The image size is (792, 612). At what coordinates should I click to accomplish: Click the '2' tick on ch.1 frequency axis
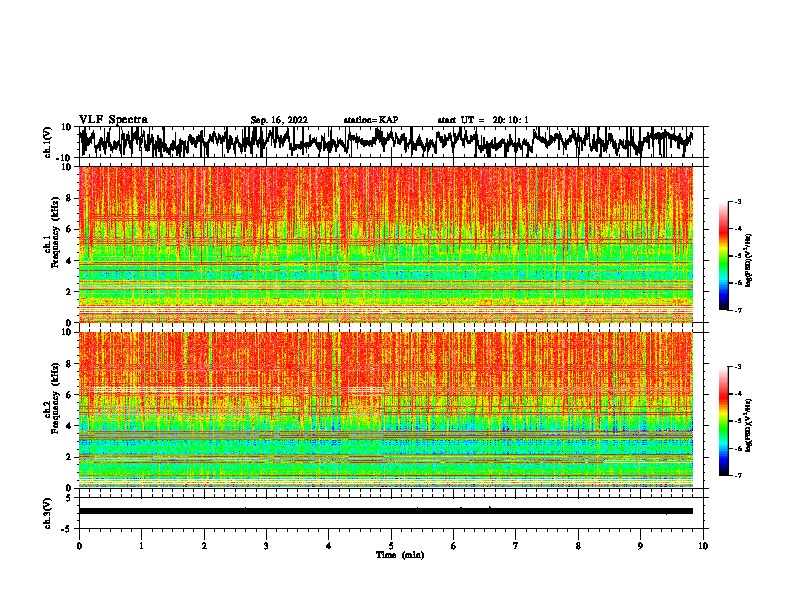[x=69, y=292]
